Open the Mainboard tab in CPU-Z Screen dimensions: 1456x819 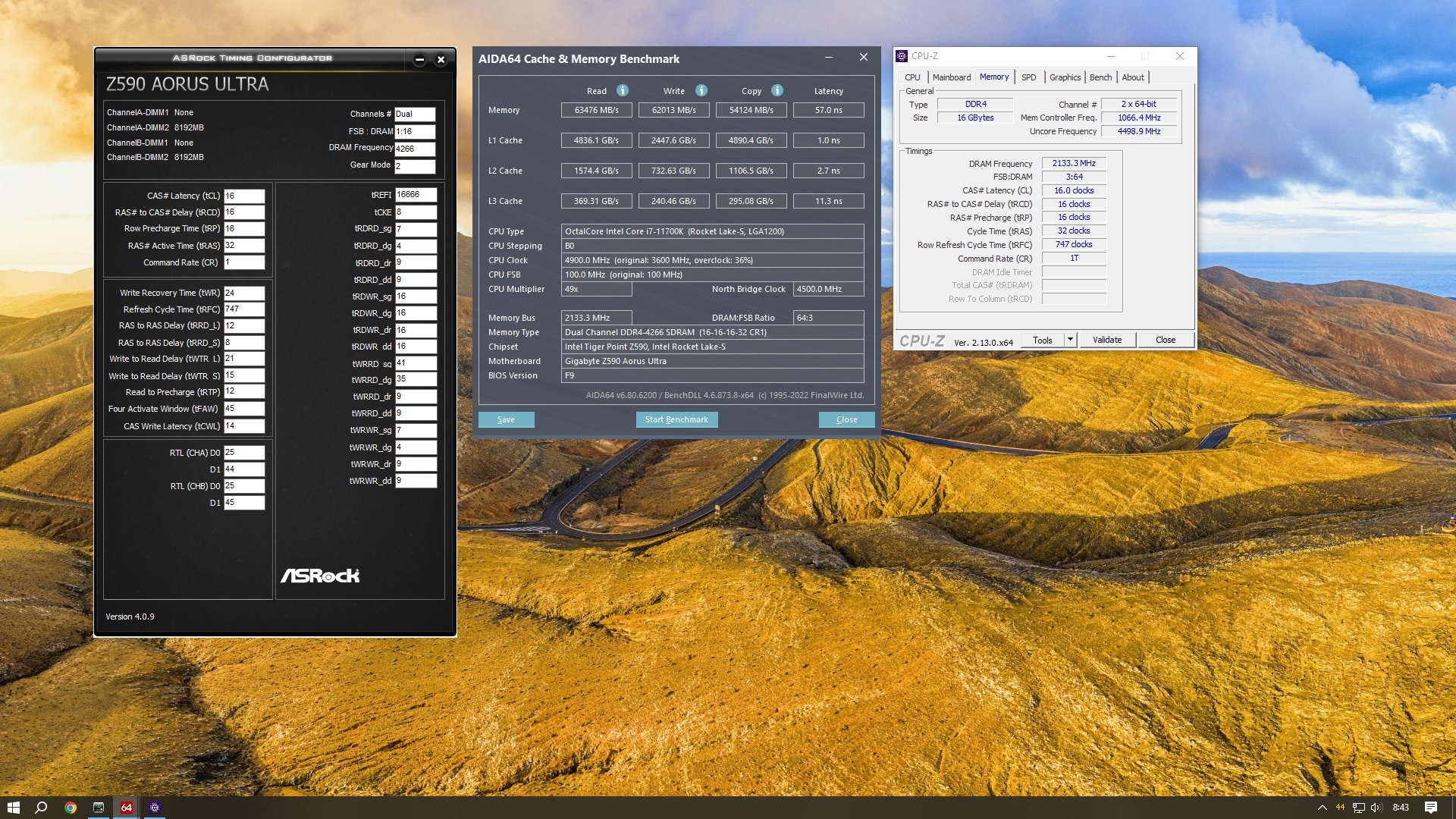point(951,77)
